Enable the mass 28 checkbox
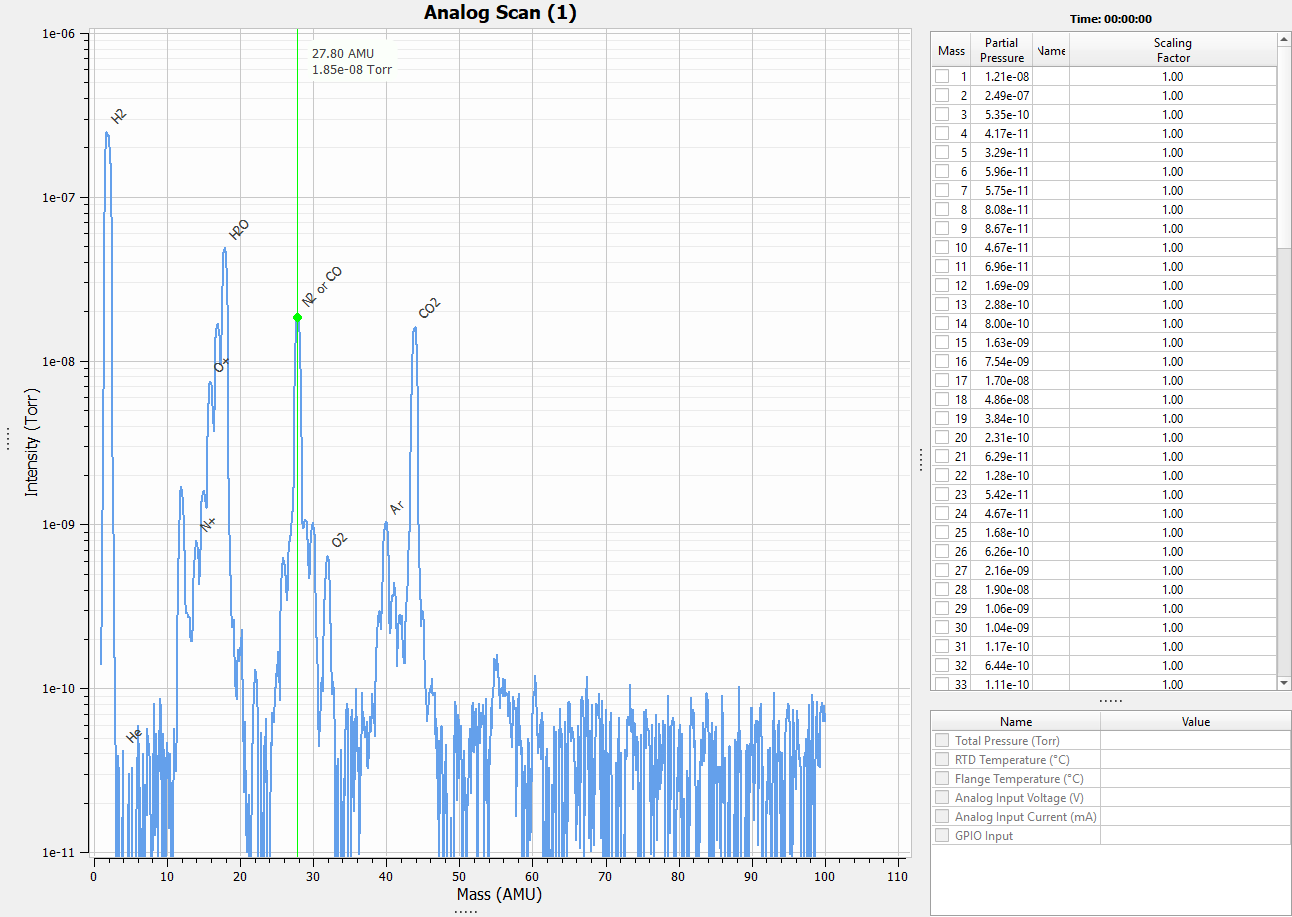Viewport: 1292px width, 917px height. click(942, 590)
